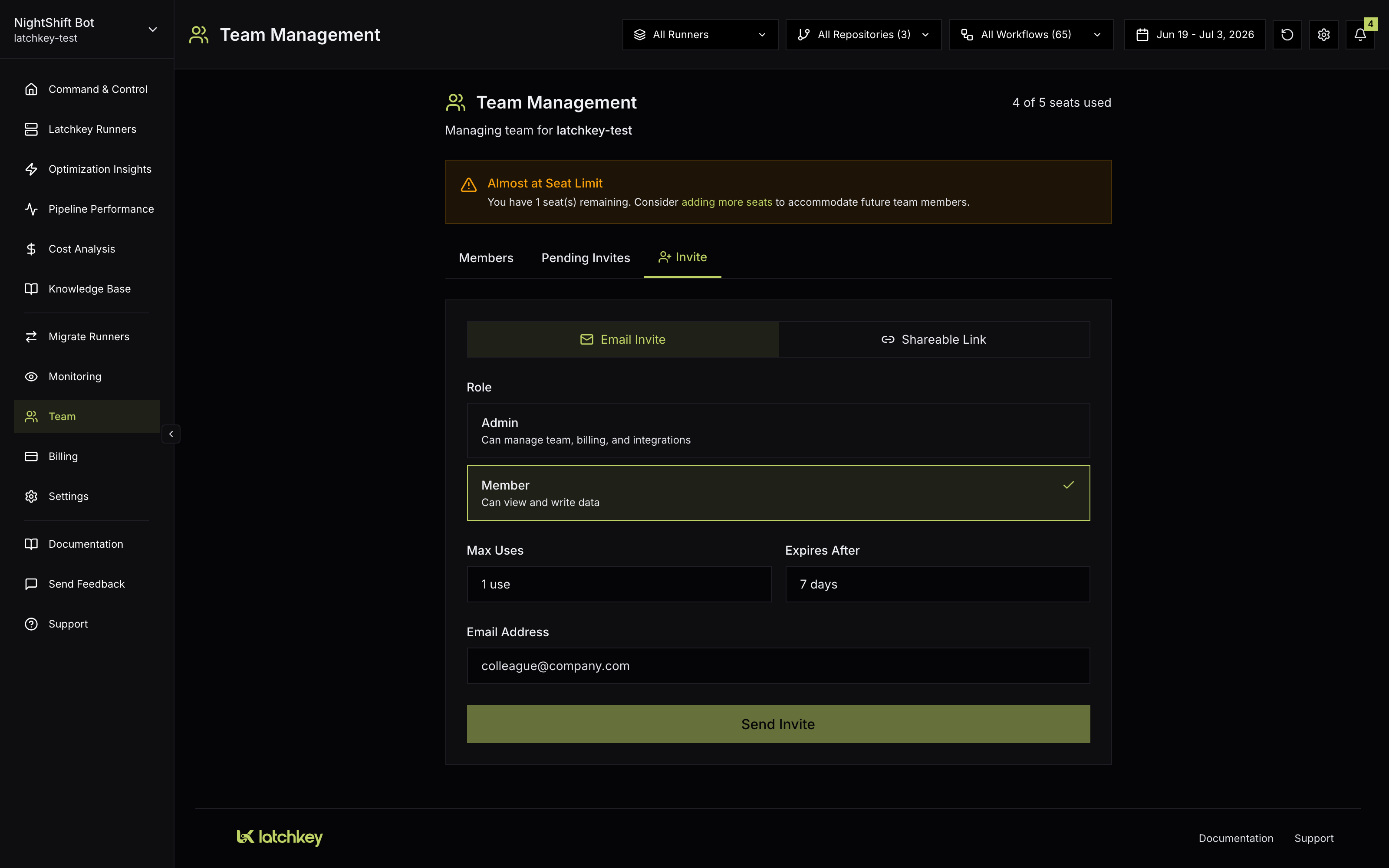
Task: Switch to the Shareable Link mode
Action: (934, 339)
